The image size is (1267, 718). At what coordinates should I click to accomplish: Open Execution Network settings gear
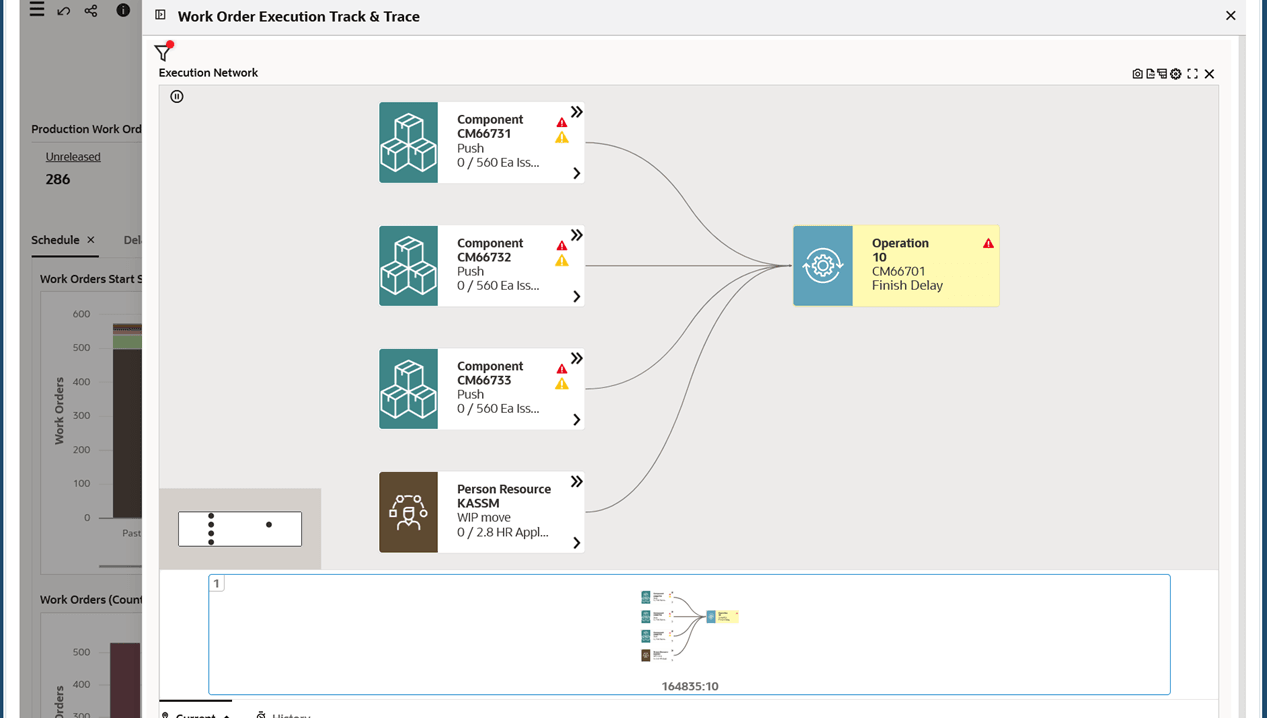[1176, 74]
